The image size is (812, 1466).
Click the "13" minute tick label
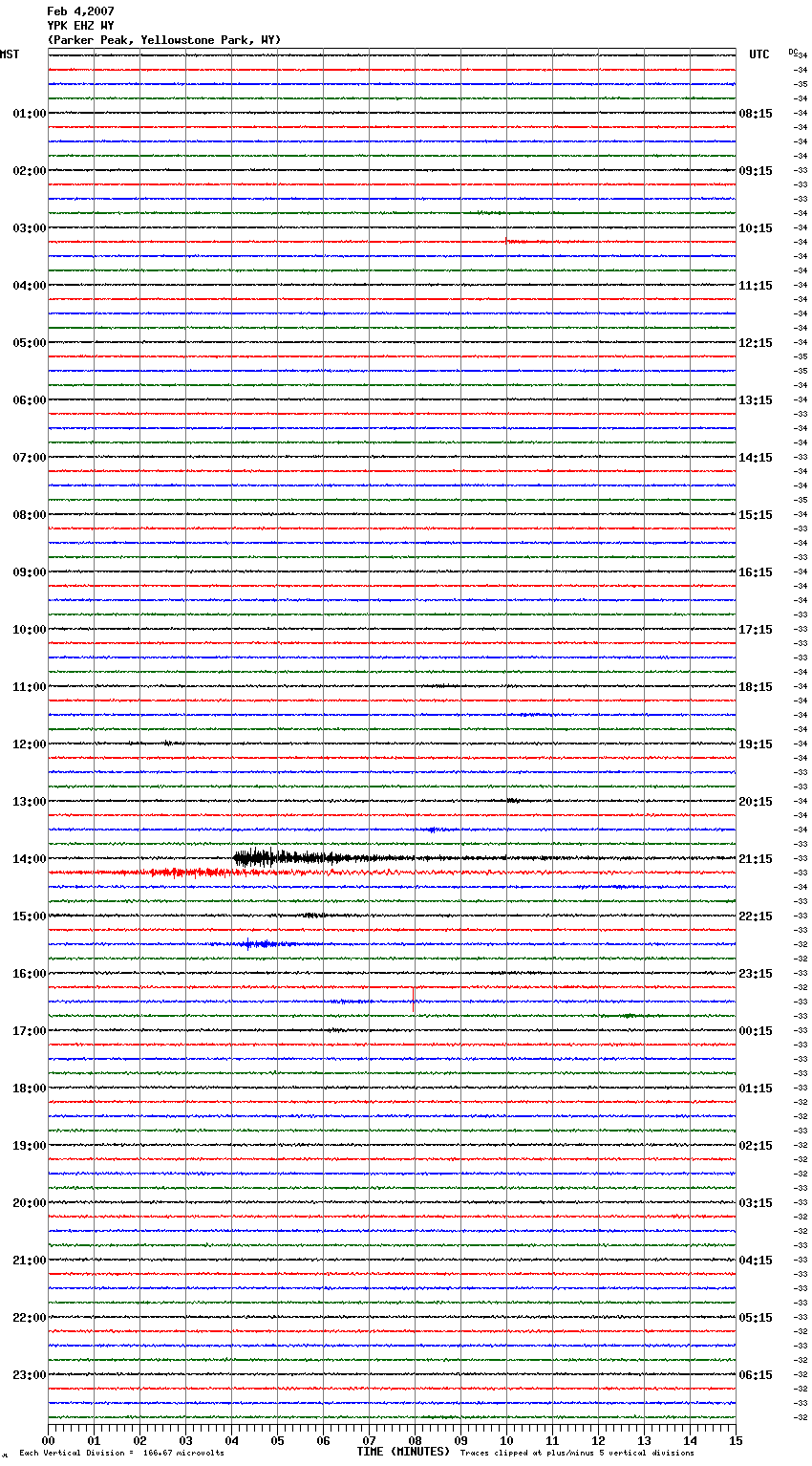(644, 1440)
